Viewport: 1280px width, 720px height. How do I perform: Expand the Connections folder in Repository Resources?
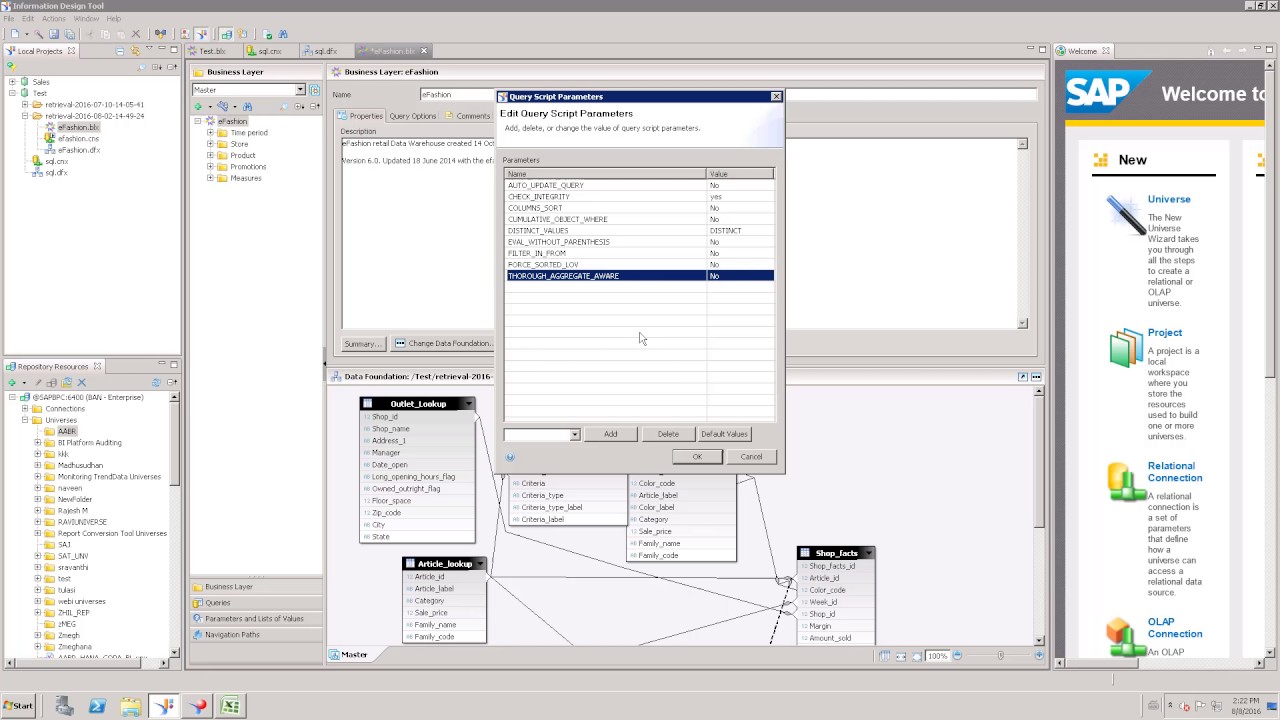25,409
